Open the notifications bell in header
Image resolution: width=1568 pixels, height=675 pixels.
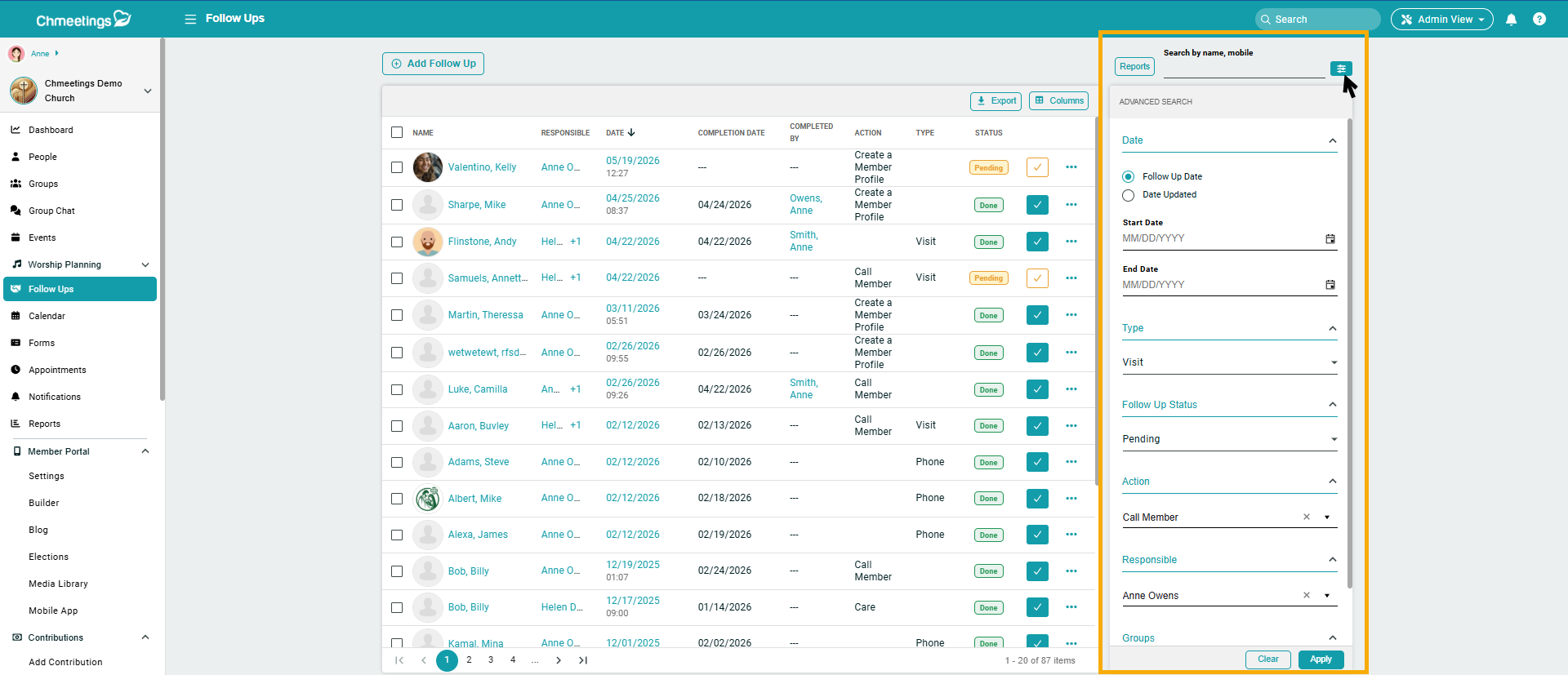click(1511, 20)
